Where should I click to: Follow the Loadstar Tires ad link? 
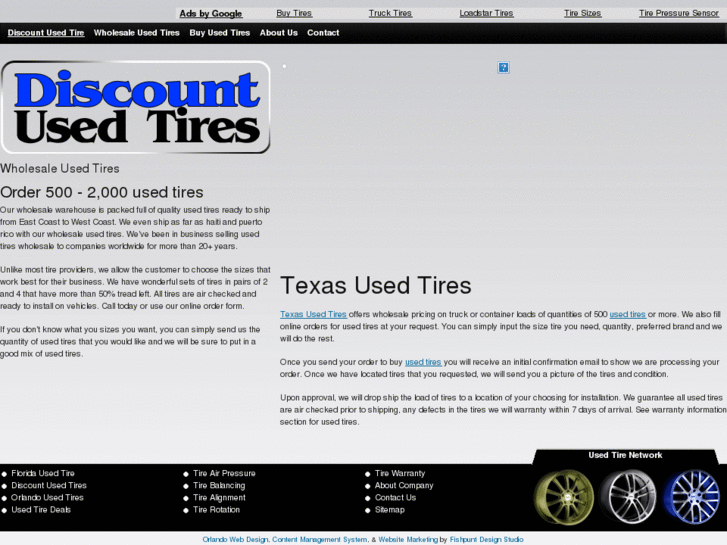[486, 13]
